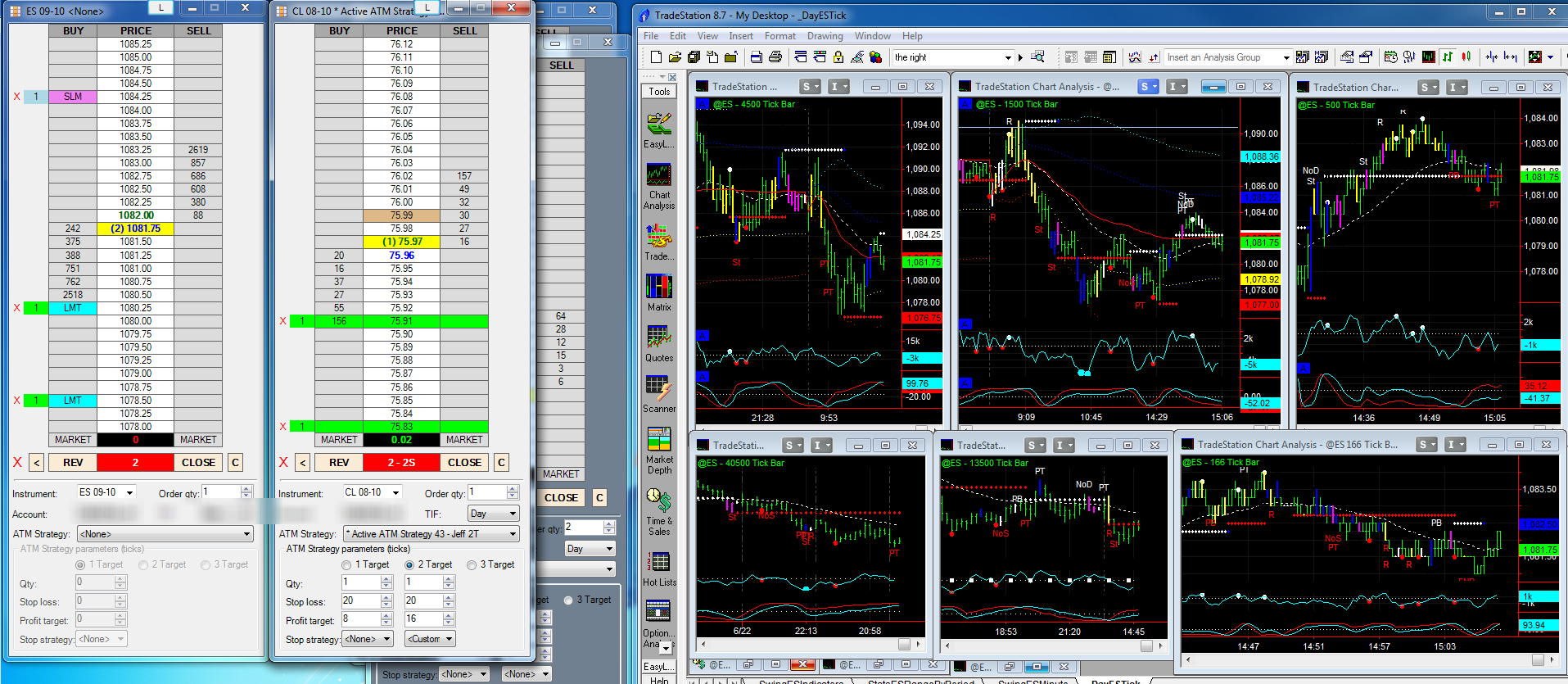
Task: Toggle S button on 4500 Tick chart
Action: tap(810, 87)
